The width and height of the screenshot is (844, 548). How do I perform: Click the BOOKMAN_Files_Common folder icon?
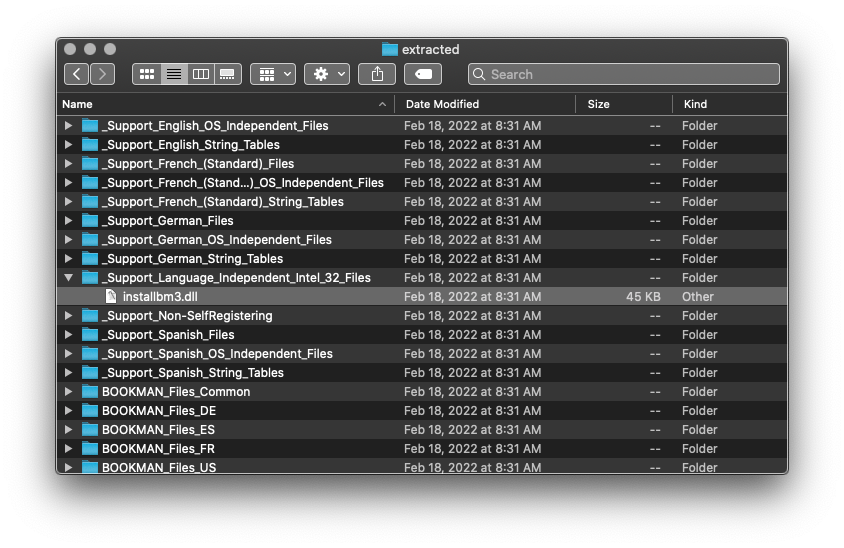tap(90, 392)
